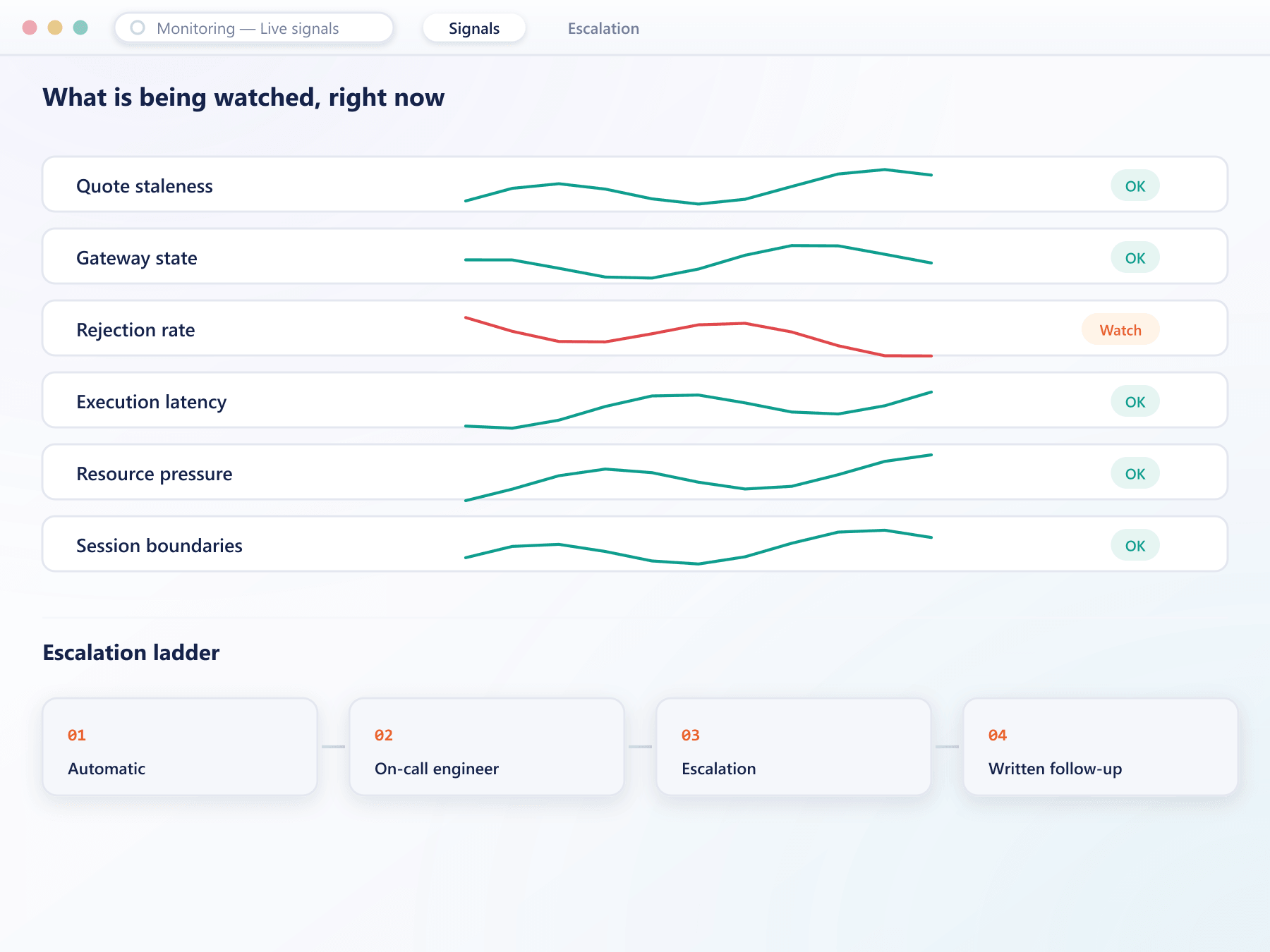1270x952 pixels.
Task: Select the Quote staleness row label
Action: click(145, 186)
